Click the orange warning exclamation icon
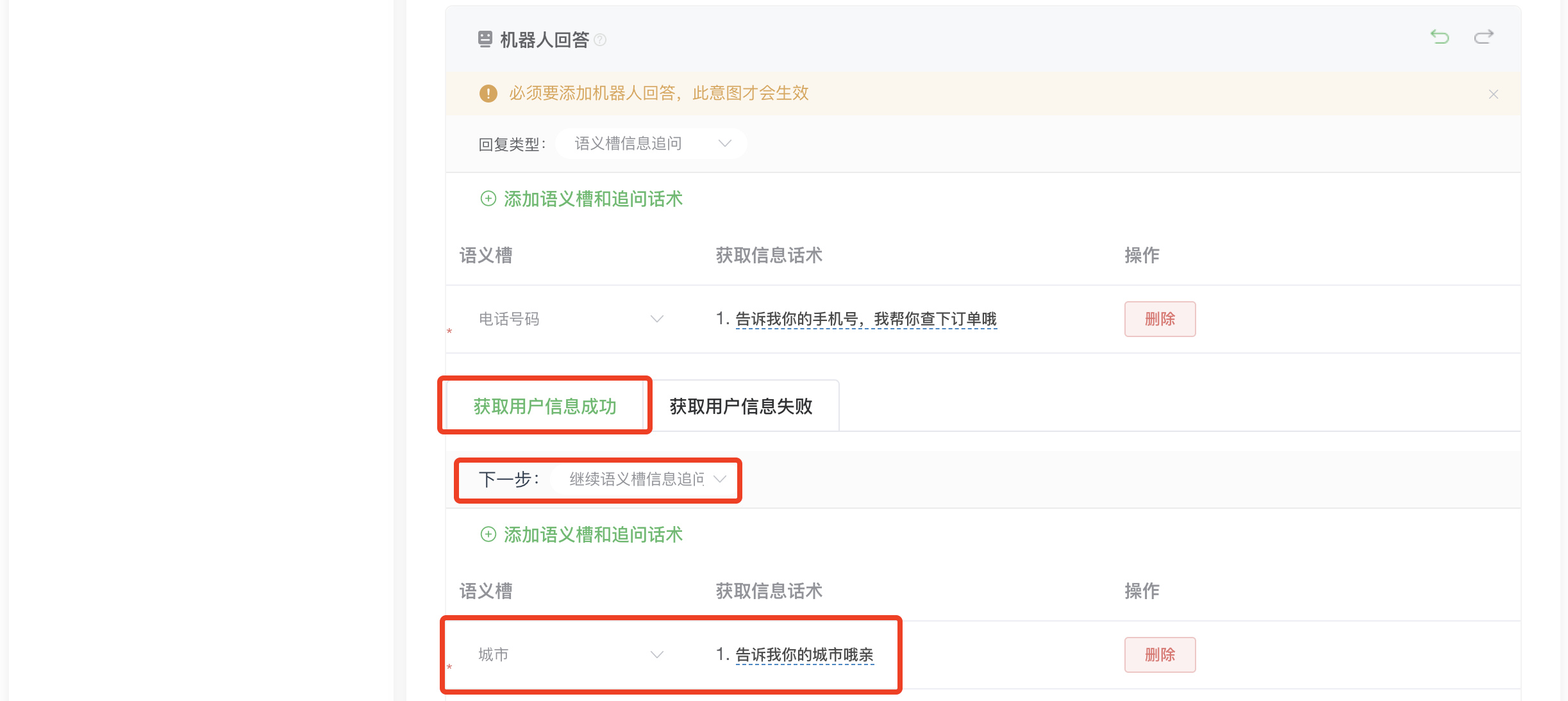Viewport: 1568px width, 701px height. coord(488,94)
